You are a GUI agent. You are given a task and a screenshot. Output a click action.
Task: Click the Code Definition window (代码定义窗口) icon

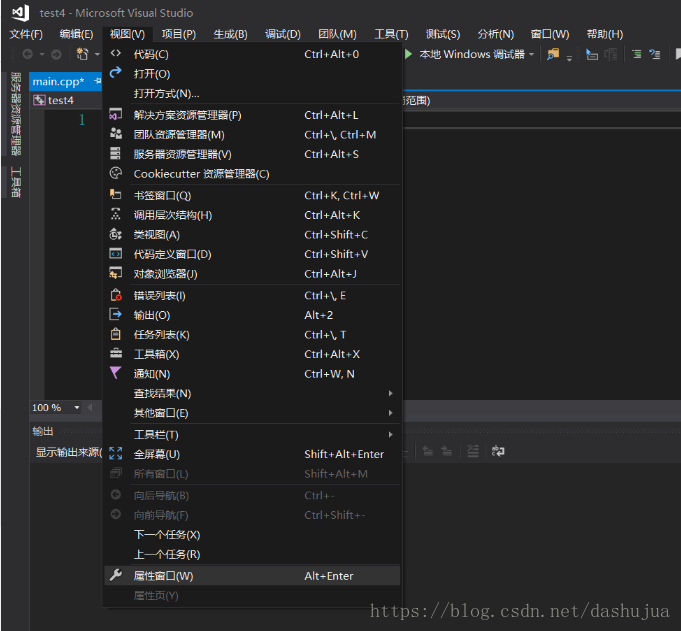point(116,253)
